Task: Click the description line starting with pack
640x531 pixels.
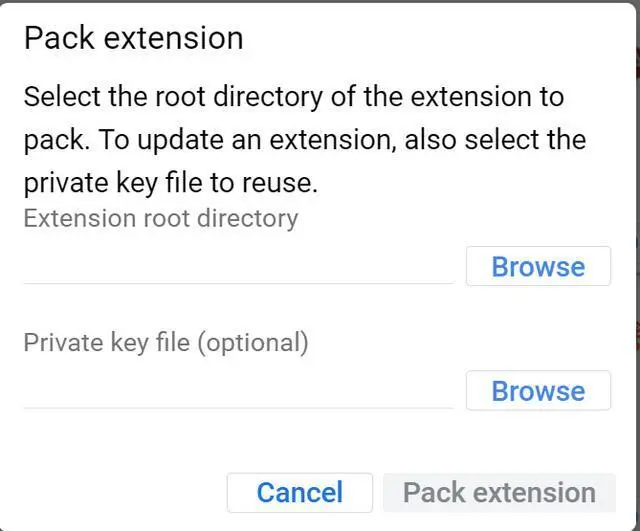Action: pyautogui.click(x=304, y=139)
